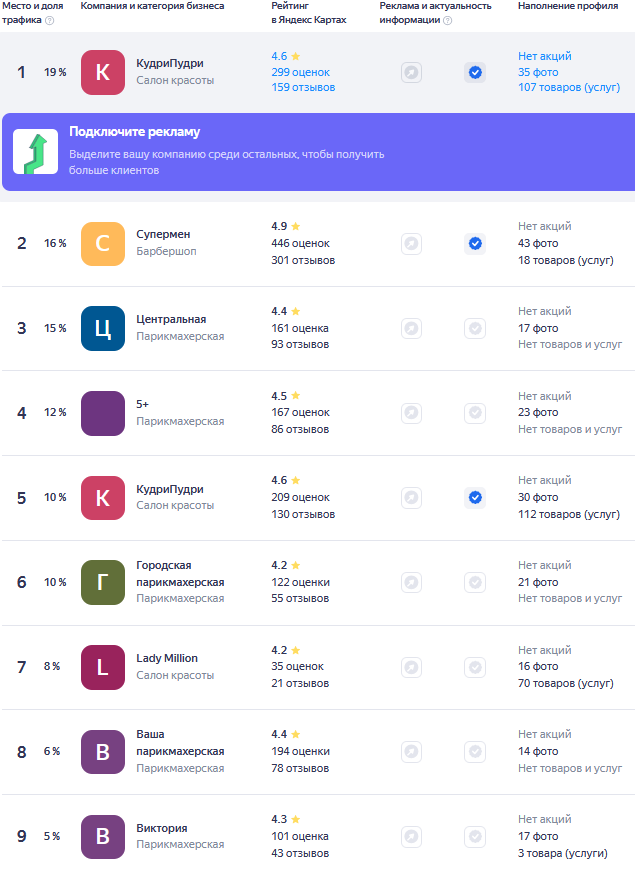
Task: Click the blue verified checkmark for Супермен
Action: click(475, 243)
